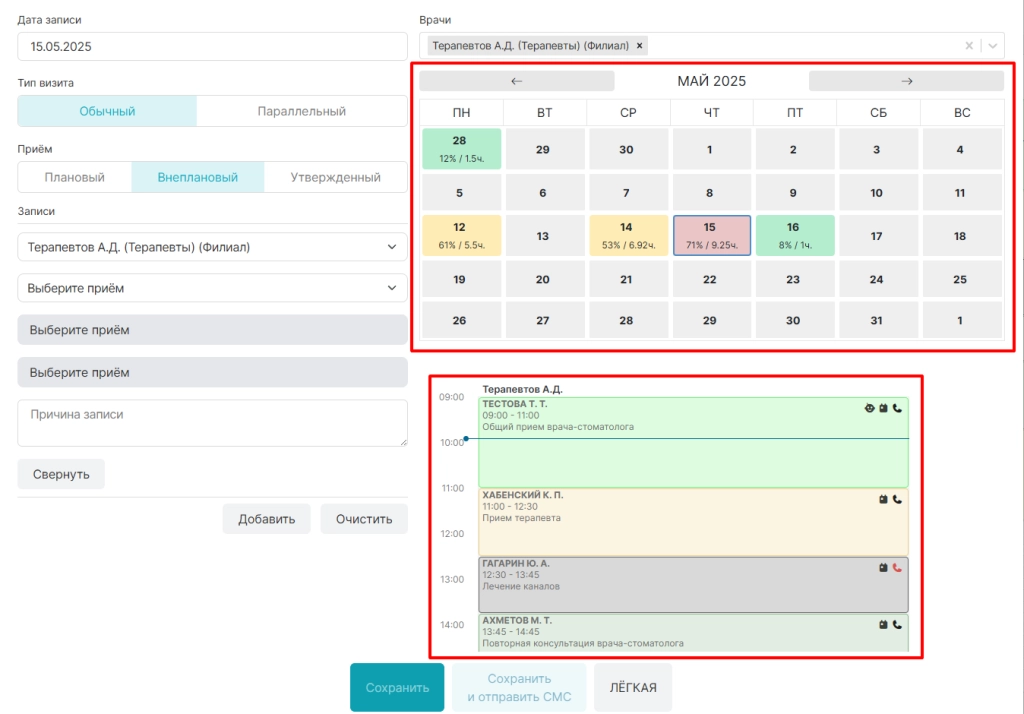Viewport: 1024px width, 714px height.
Task: Click the red phone icon on Гагарин appointment
Action: click(897, 568)
